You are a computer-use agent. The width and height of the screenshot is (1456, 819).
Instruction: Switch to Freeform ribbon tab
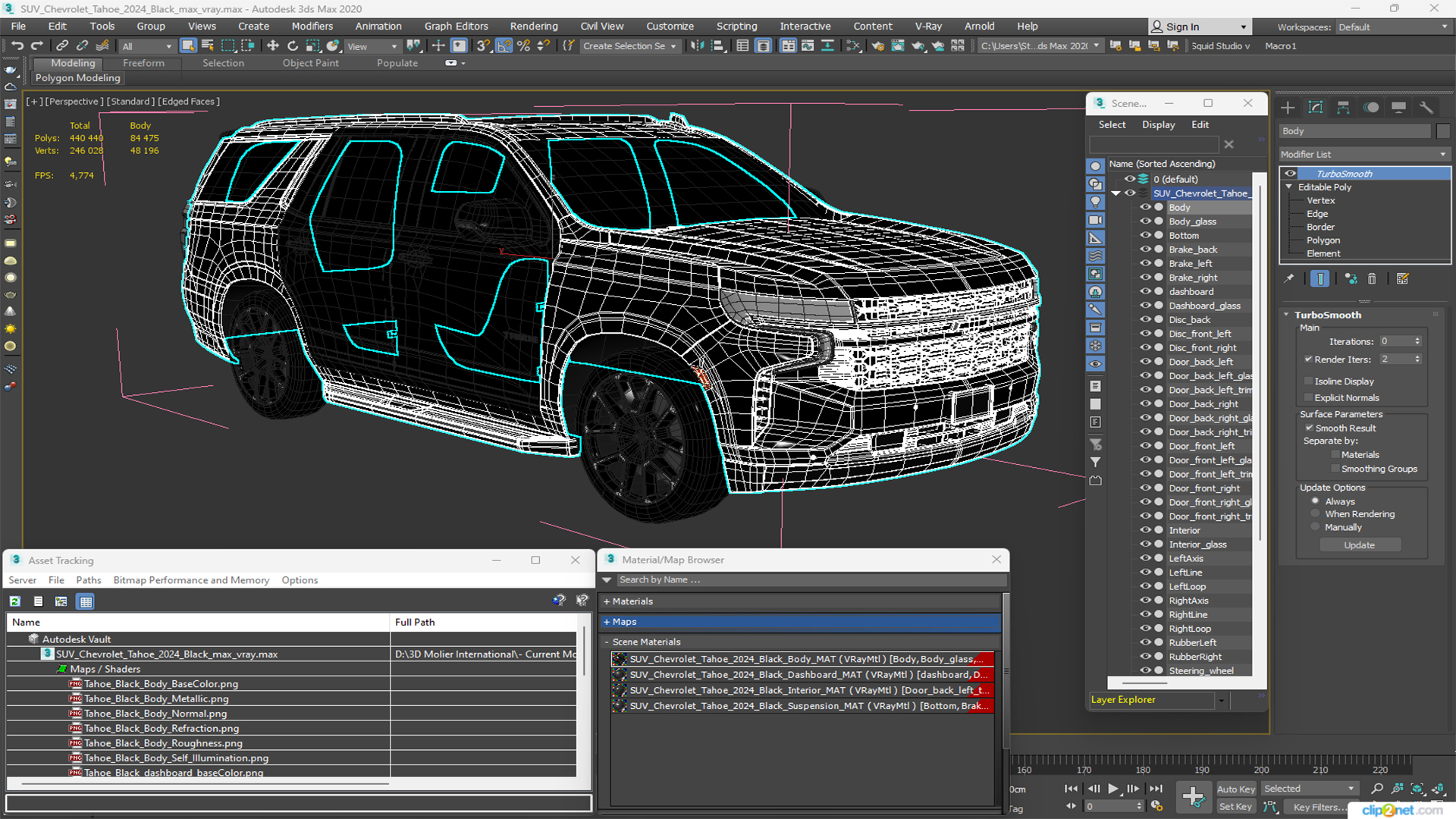143,63
